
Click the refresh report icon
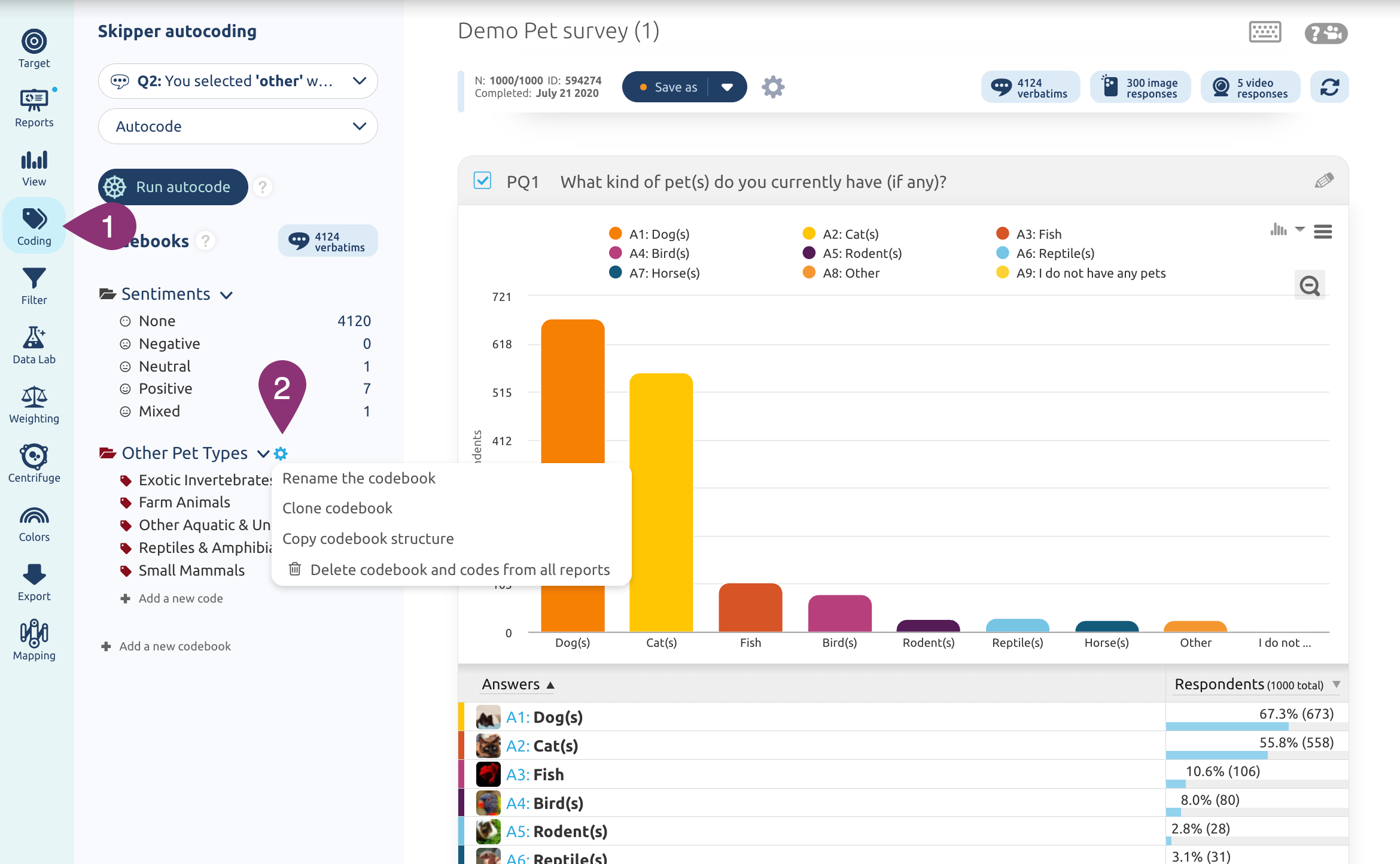[x=1329, y=87]
